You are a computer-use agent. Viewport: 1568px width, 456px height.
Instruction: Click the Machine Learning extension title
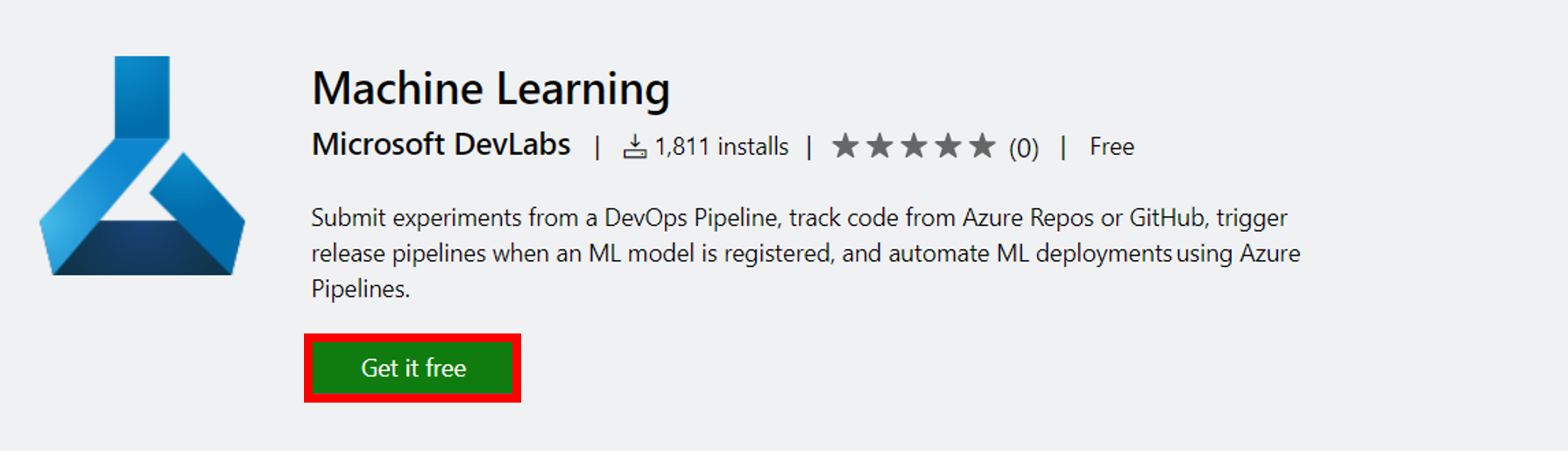pos(491,89)
